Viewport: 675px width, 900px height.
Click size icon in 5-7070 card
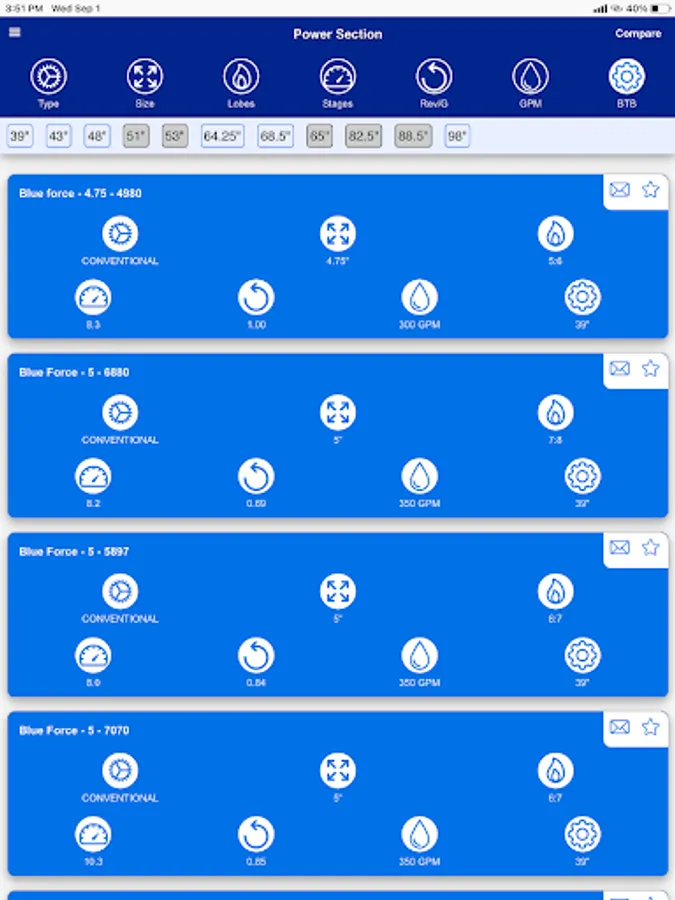click(338, 771)
